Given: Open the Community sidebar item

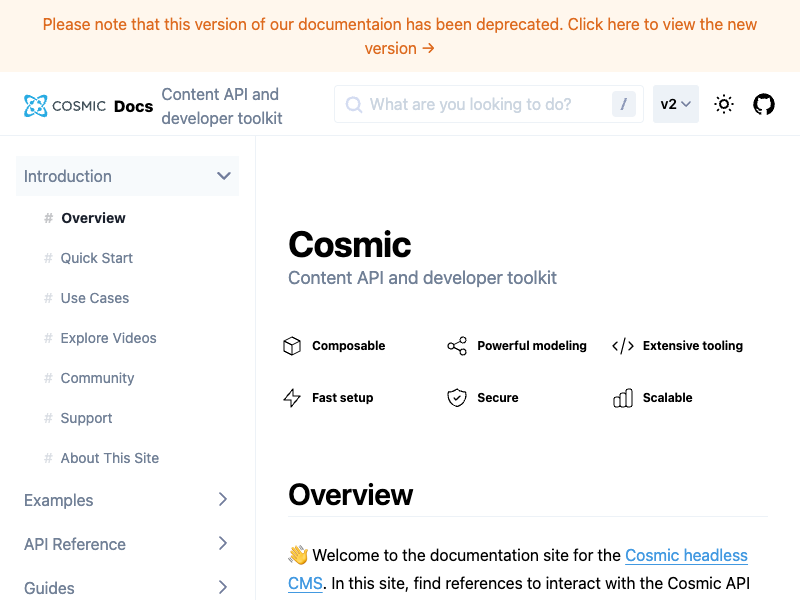Looking at the screenshot, I should [x=97, y=378].
